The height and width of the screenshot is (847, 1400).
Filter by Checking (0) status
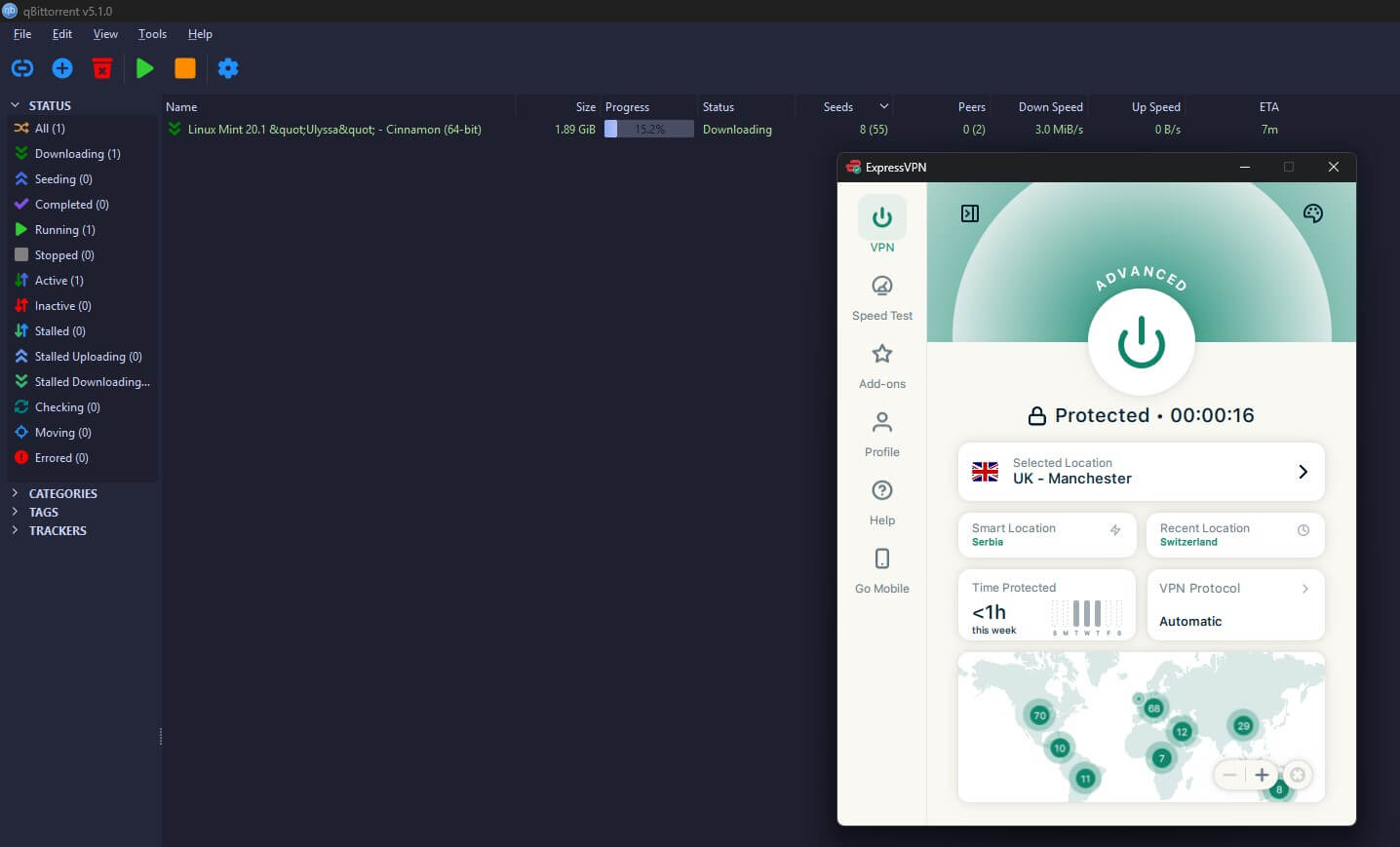pos(80,407)
